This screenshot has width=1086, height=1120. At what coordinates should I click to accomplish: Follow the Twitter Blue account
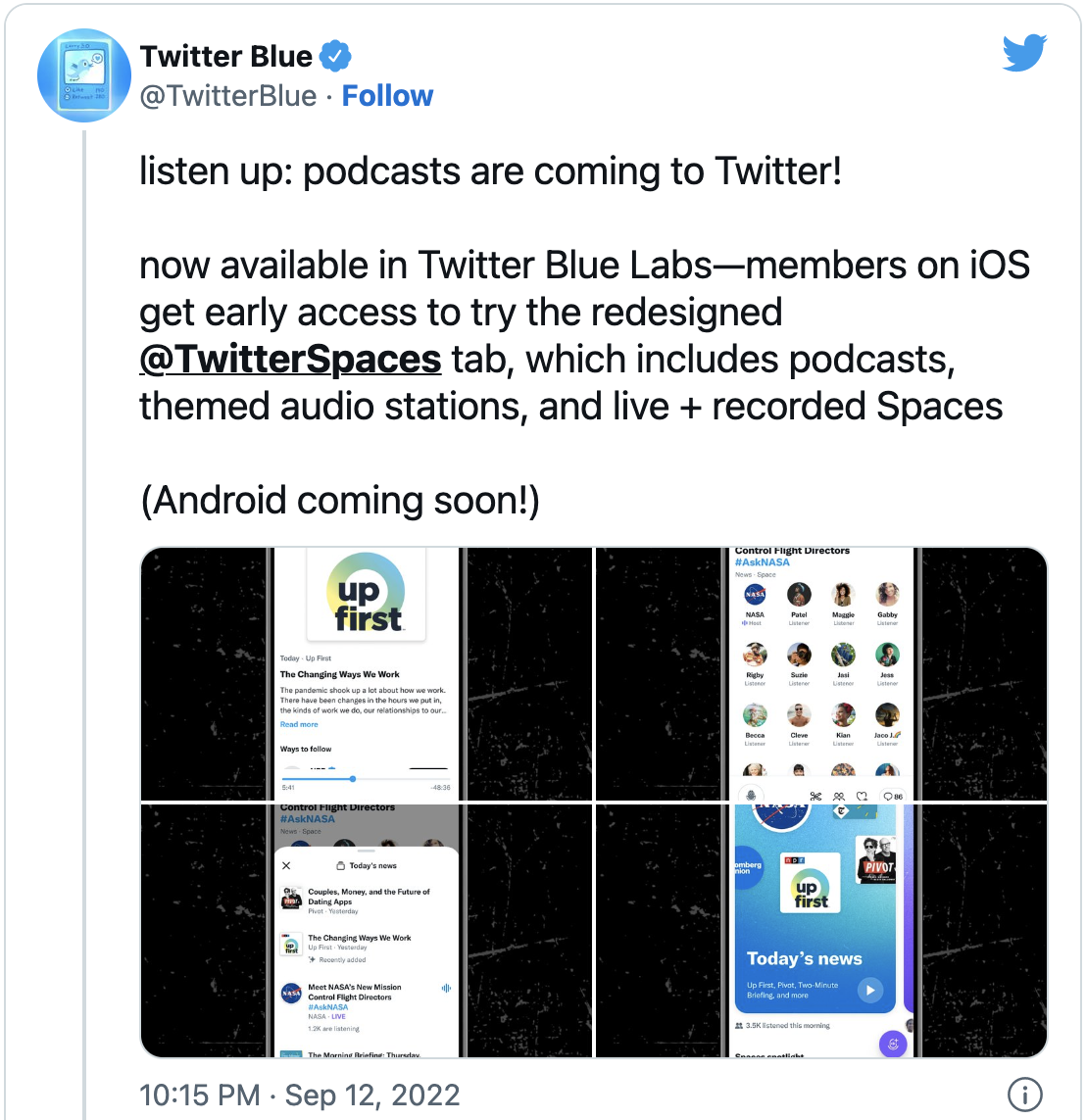pos(387,96)
